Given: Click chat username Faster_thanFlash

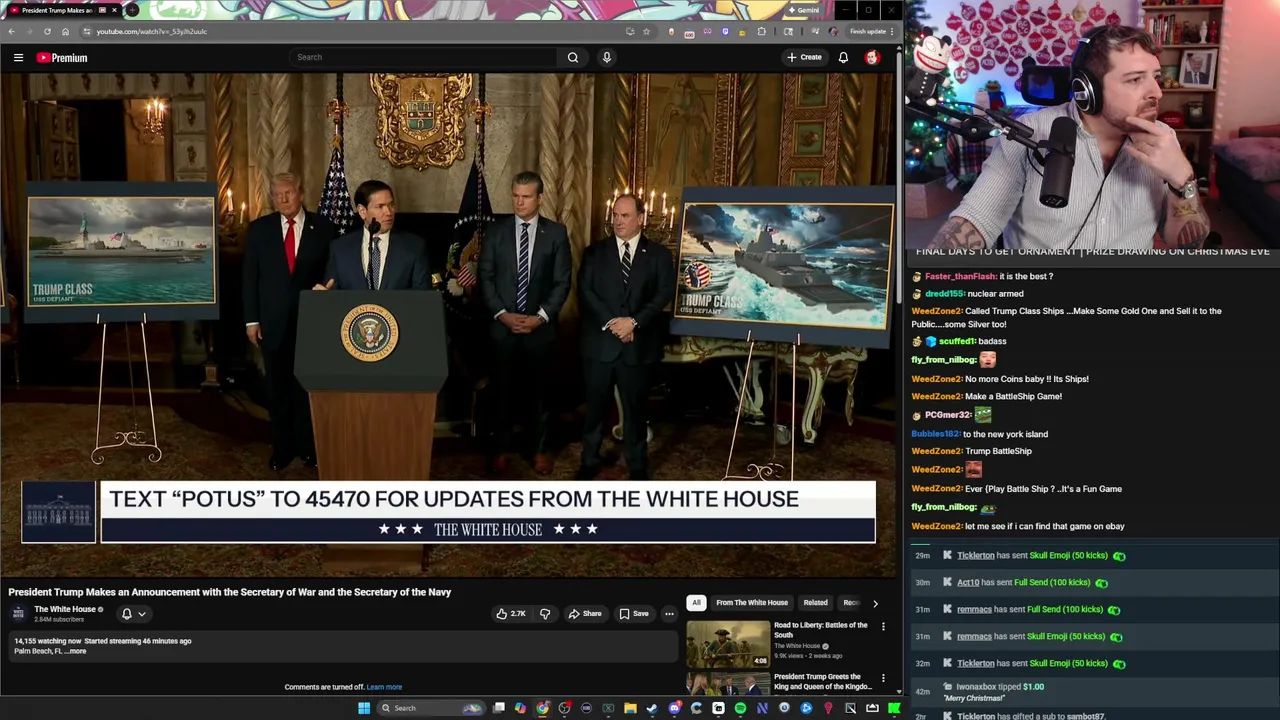Looking at the screenshot, I should point(960,276).
